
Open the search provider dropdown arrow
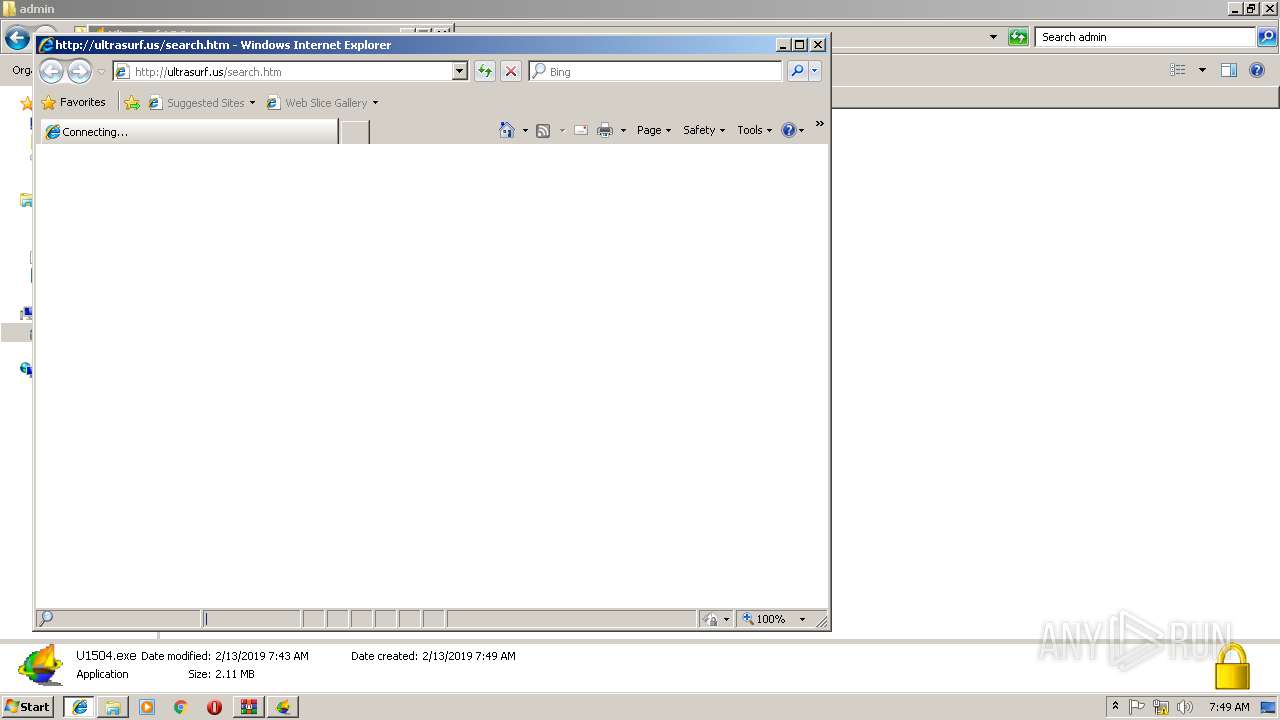[x=815, y=72]
